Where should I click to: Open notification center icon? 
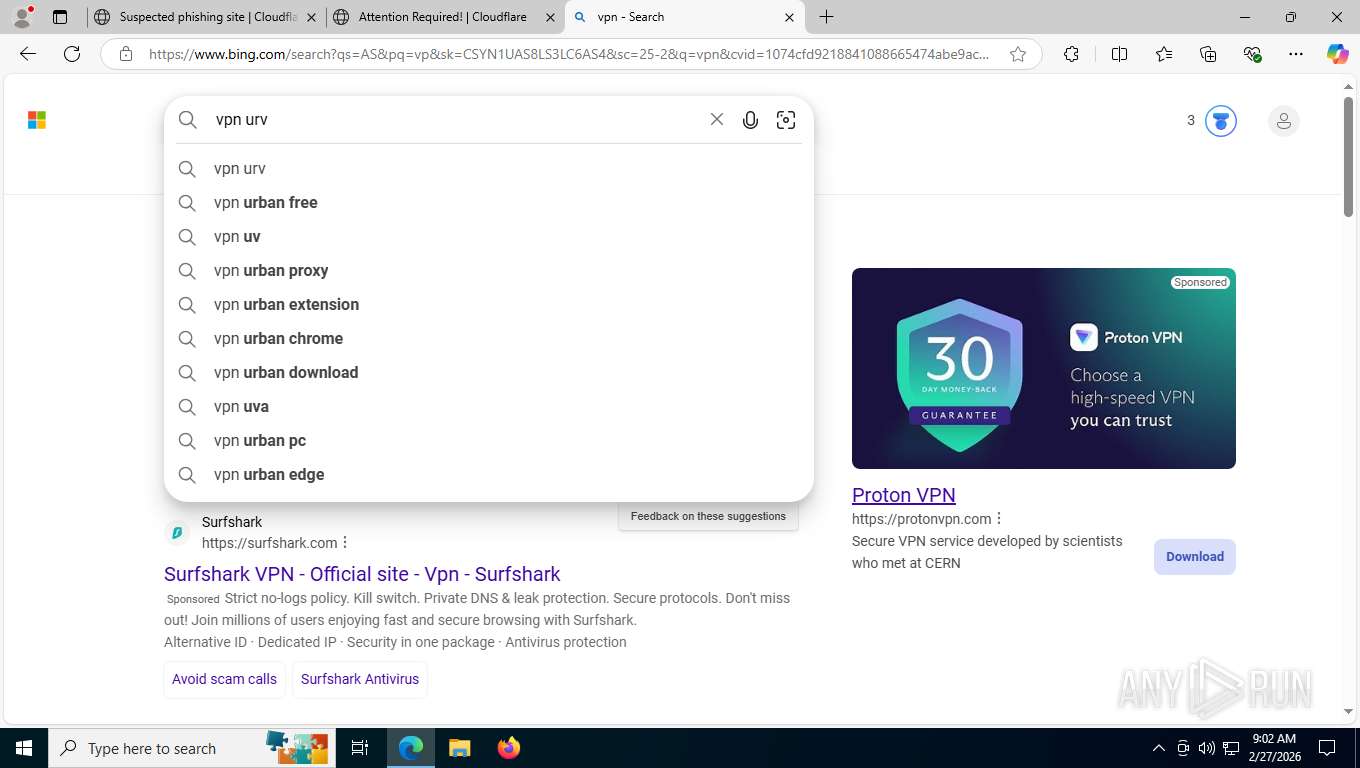1327,748
